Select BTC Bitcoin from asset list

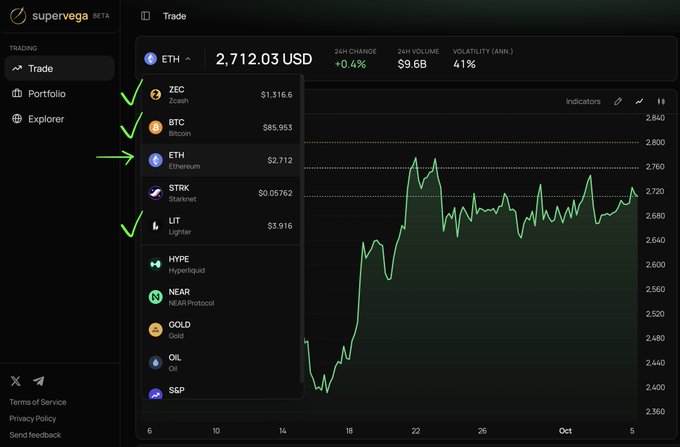pos(221,127)
